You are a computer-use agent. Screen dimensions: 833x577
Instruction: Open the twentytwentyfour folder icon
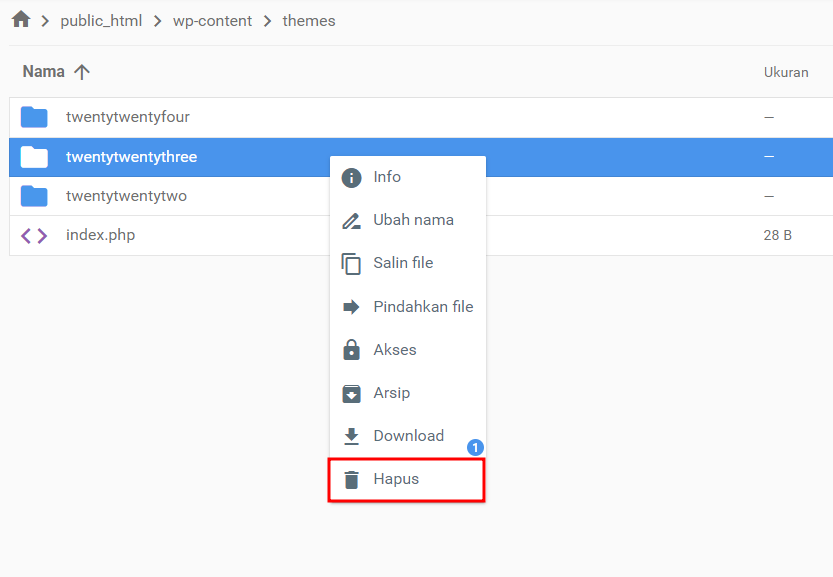pos(34,117)
